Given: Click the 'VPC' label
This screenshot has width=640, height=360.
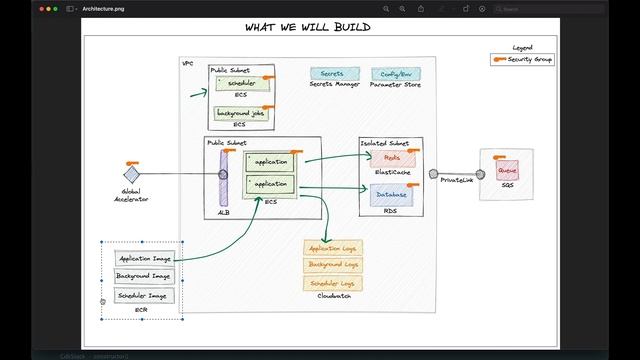Looking at the screenshot, I should click(x=188, y=64).
